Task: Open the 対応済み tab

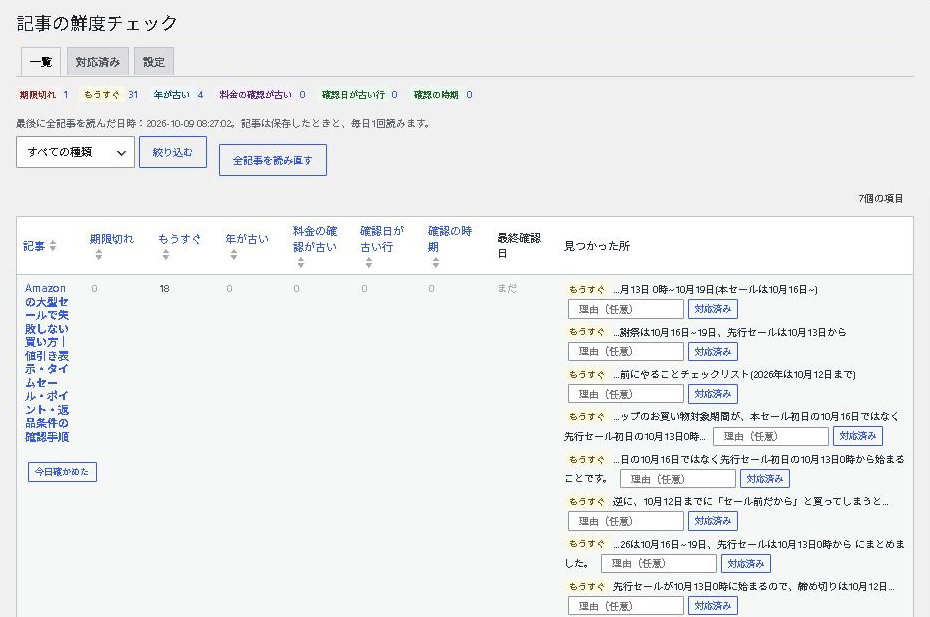Action: tap(97, 62)
